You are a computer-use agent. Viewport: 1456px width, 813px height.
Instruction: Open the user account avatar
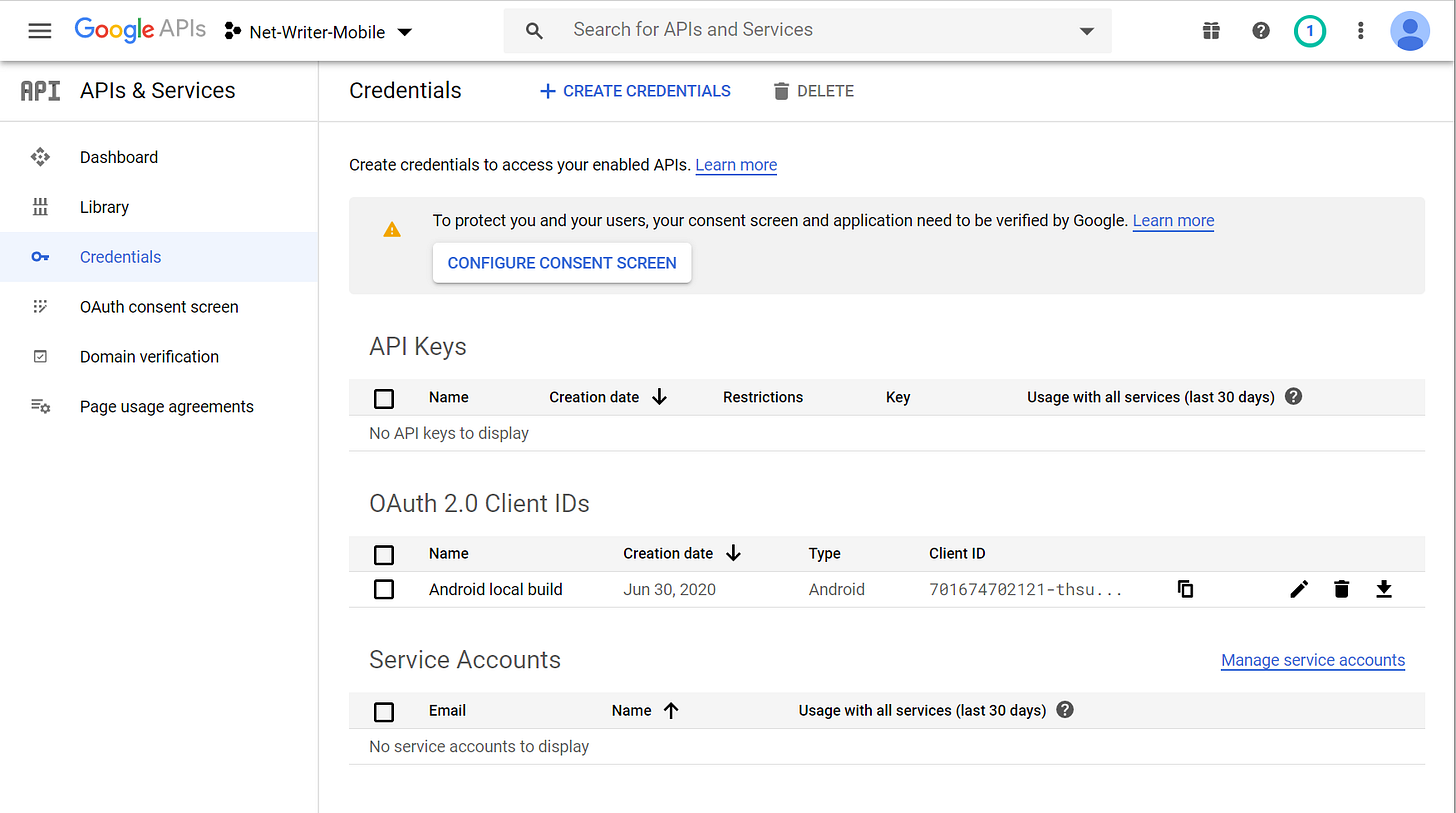[1410, 31]
